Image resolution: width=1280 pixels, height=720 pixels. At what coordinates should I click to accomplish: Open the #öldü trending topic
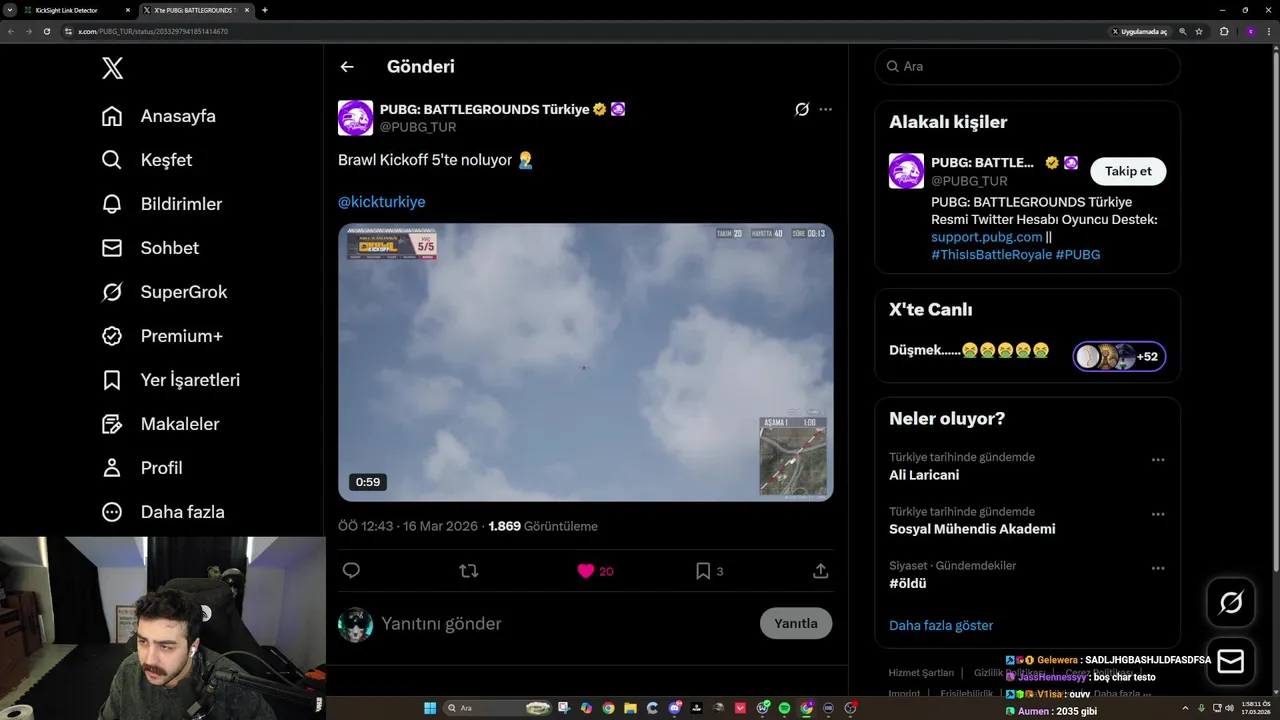tap(908, 583)
